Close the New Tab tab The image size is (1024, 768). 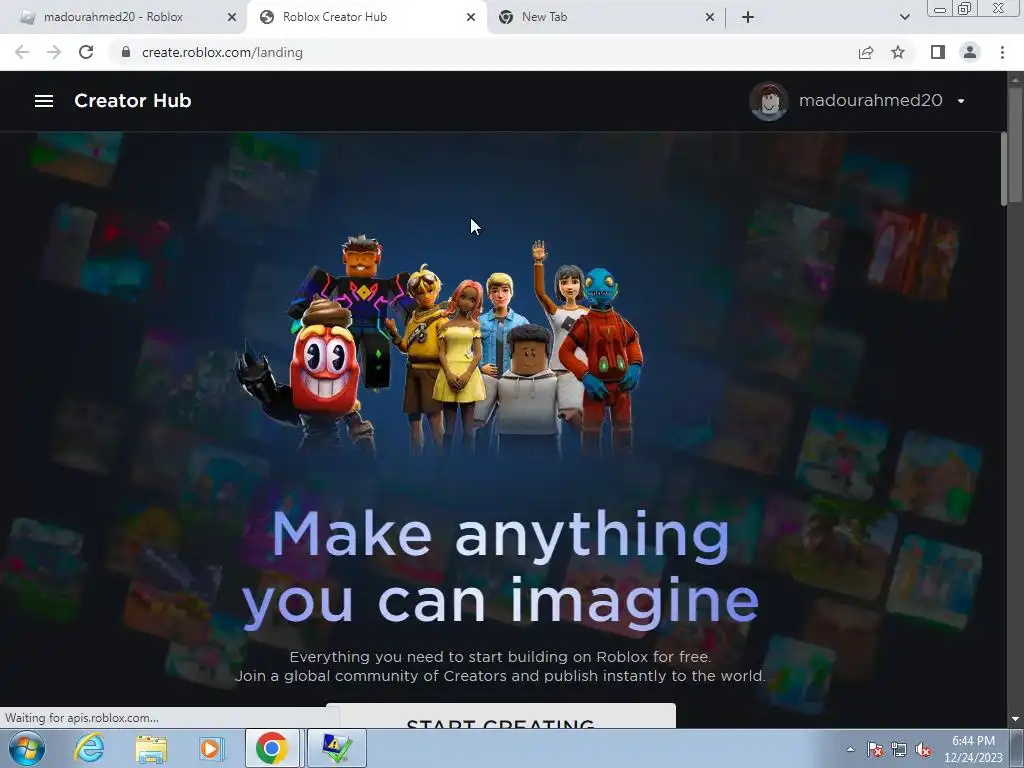coord(710,17)
